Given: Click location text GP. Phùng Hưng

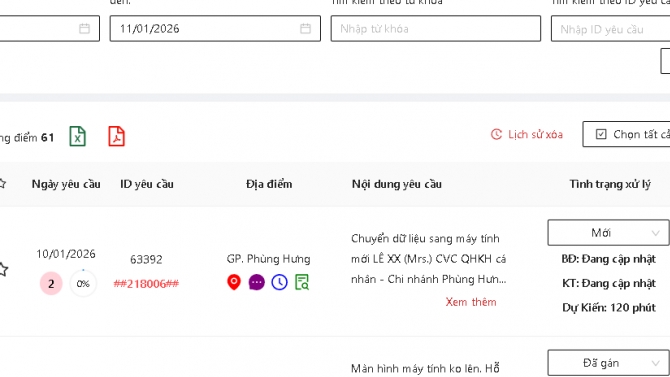Looking at the screenshot, I should 268,259.
